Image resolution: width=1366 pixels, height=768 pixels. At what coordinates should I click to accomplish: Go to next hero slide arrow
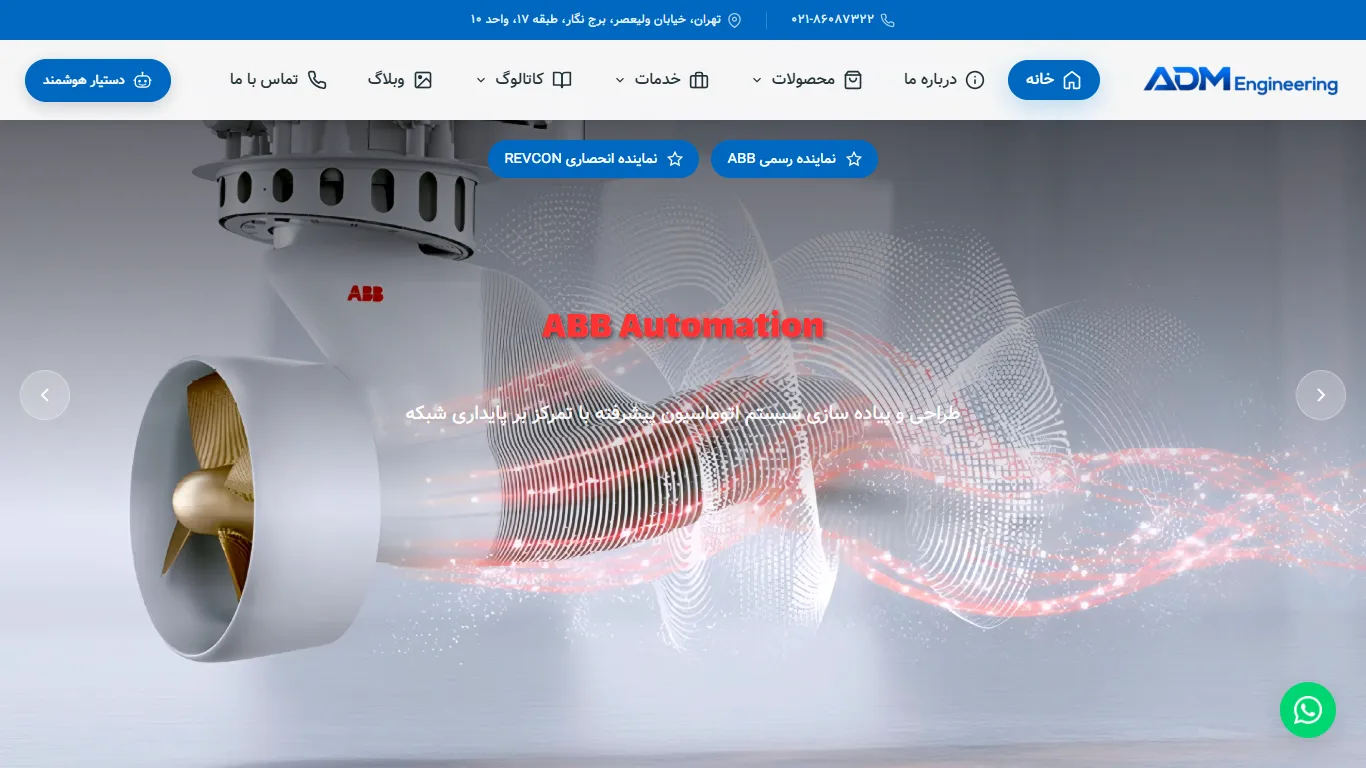click(x=1321, y=395)
